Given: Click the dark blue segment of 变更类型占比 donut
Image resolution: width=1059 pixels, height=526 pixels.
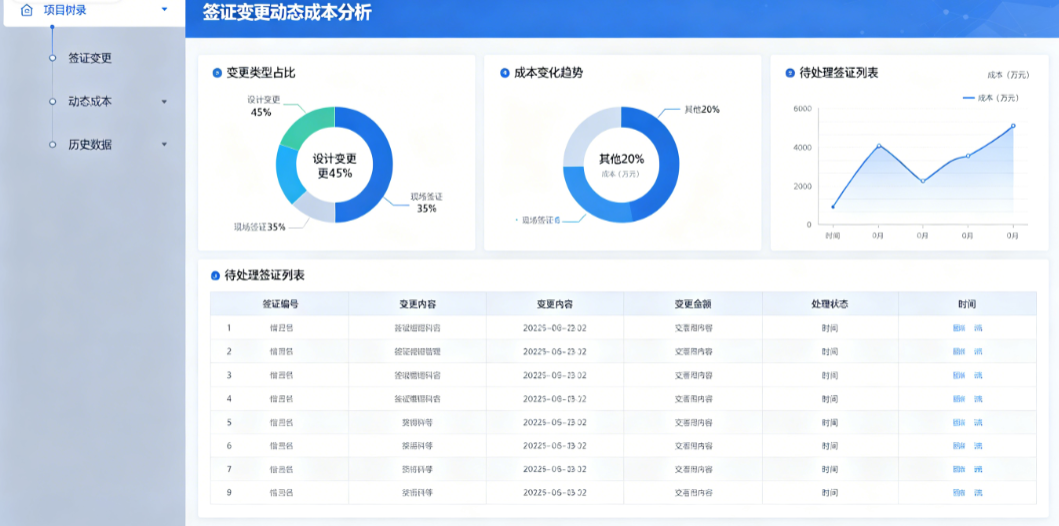Looking at the screenshot, I should 380,165.
